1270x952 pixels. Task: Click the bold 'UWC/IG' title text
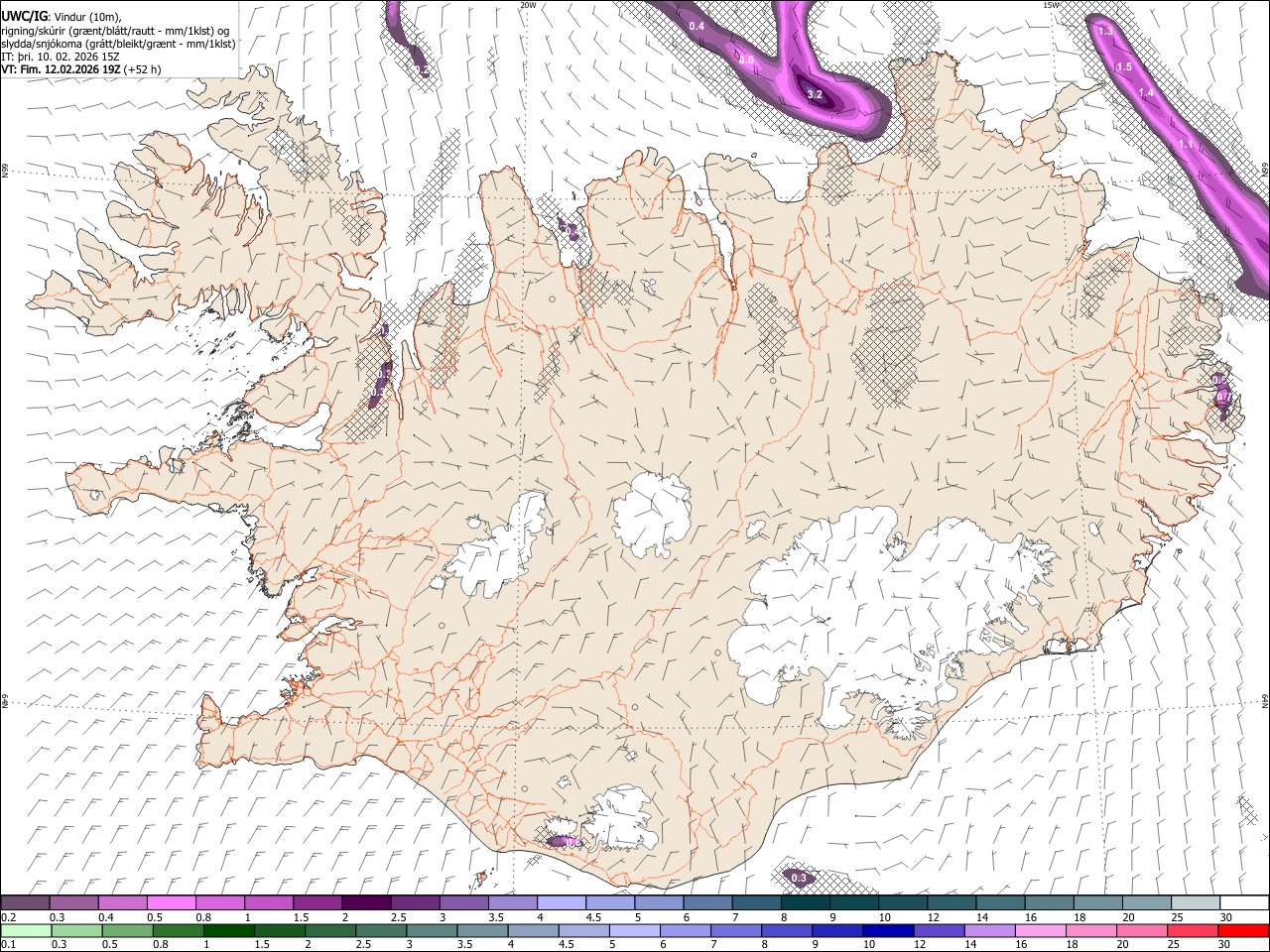[x=23, y=16]
